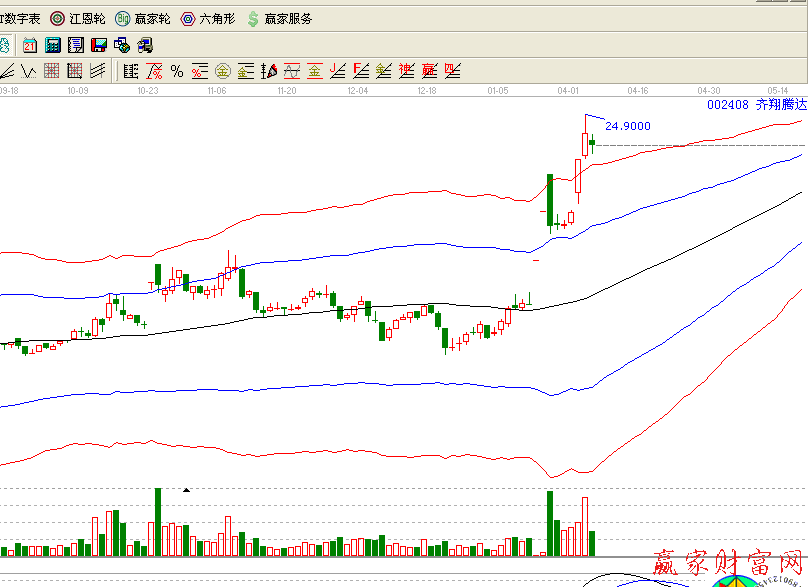This screenshot has height=587, width=808.
Task: Select the red 神 line tool
Action: pyautogui.click(x=406, y=71)
